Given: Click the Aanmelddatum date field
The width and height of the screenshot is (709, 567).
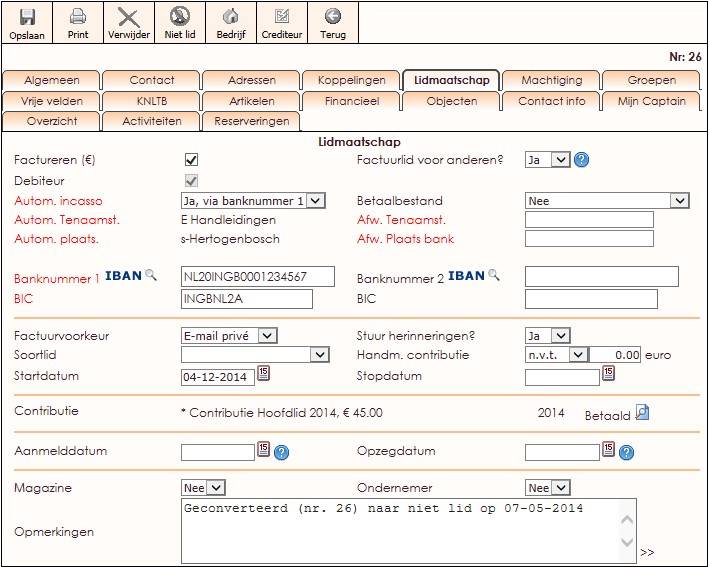Looking at the screenshot, I should tap(218, 452).
